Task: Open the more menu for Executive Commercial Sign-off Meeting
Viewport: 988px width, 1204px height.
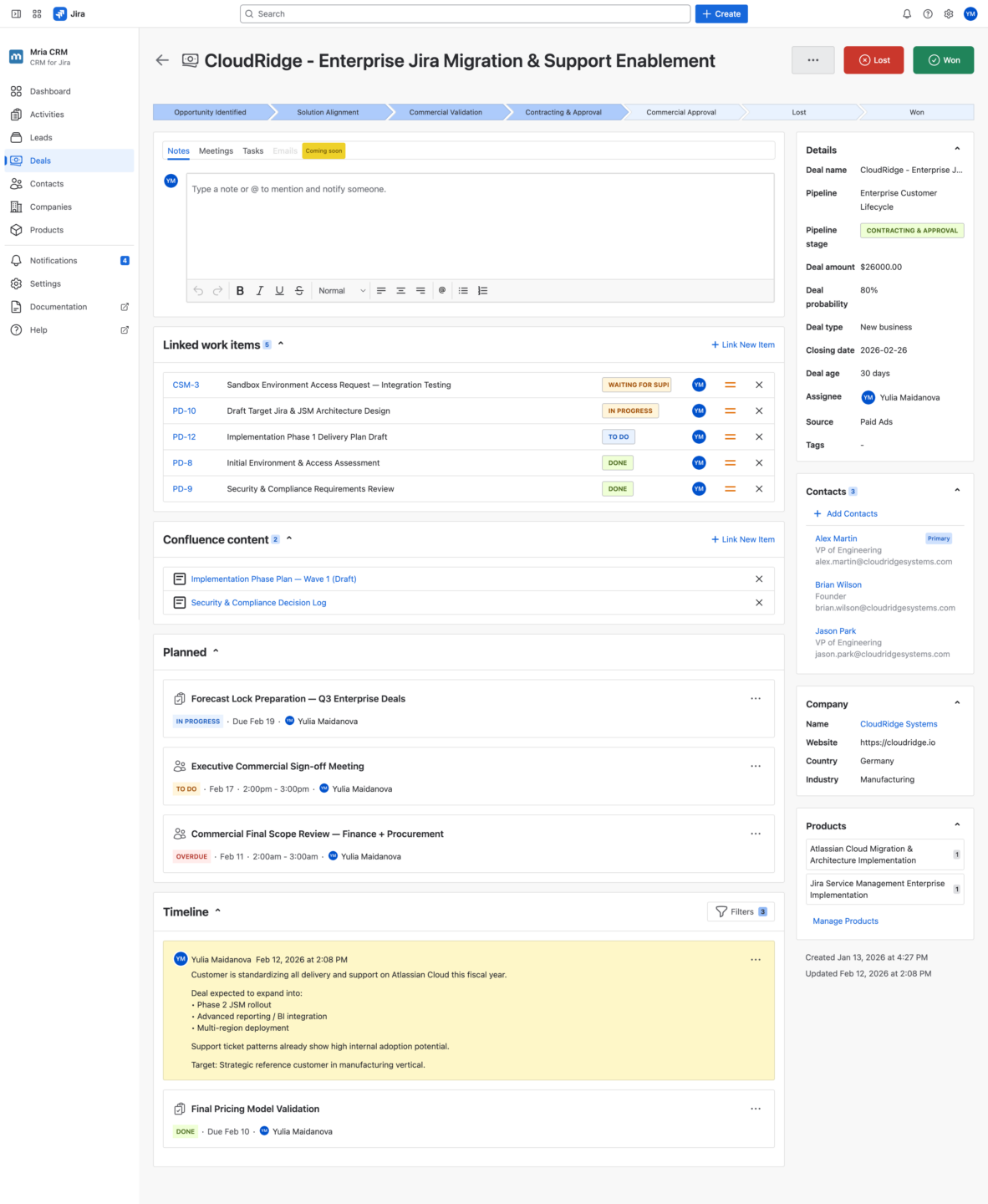Action: (x=756, y=766)
